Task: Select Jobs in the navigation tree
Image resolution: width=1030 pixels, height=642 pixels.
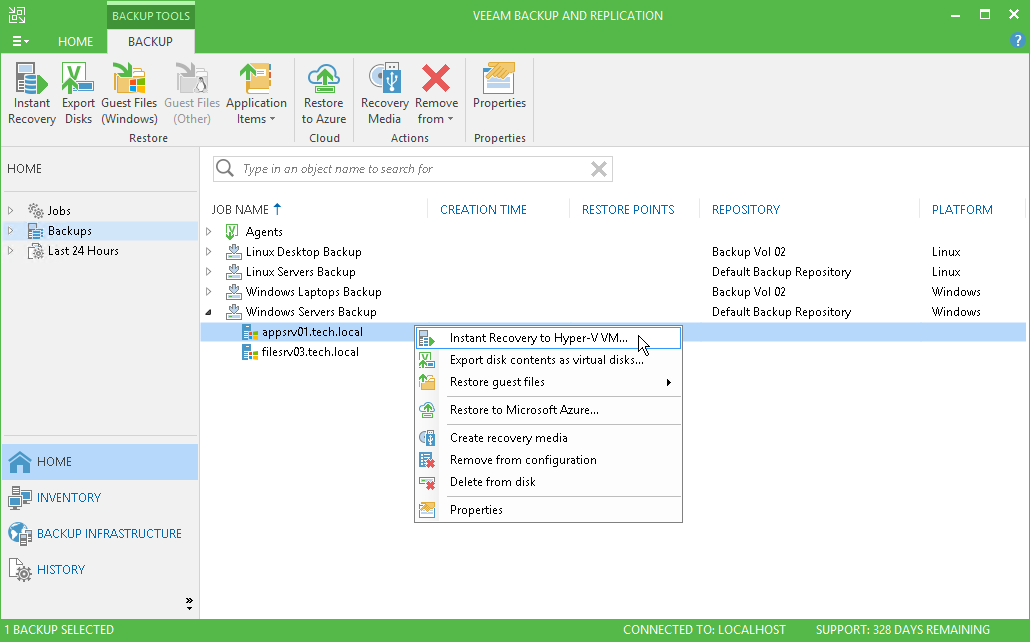Action: 58,211
